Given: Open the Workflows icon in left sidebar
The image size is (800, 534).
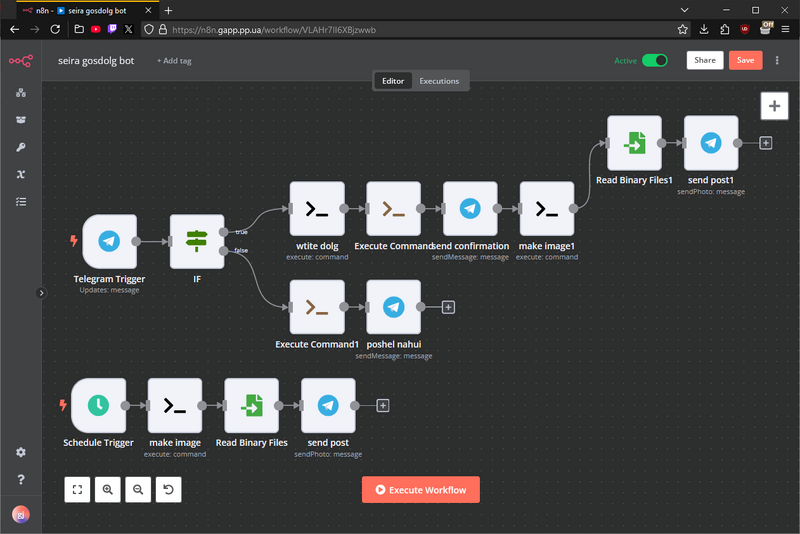Looking at the screenshot, I should [21, 93].
